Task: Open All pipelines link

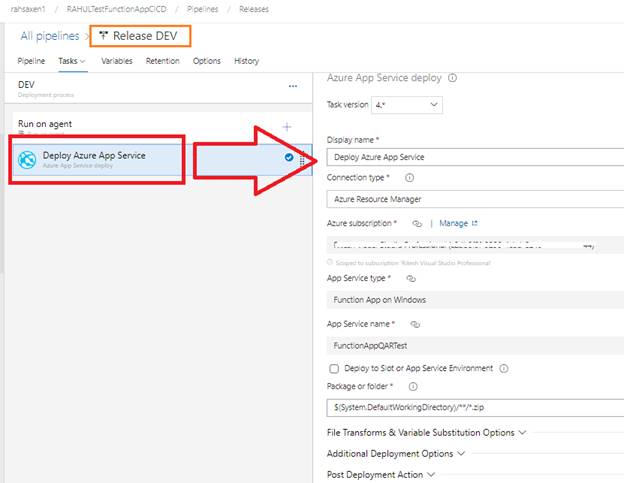Action: tap(50, 36)
